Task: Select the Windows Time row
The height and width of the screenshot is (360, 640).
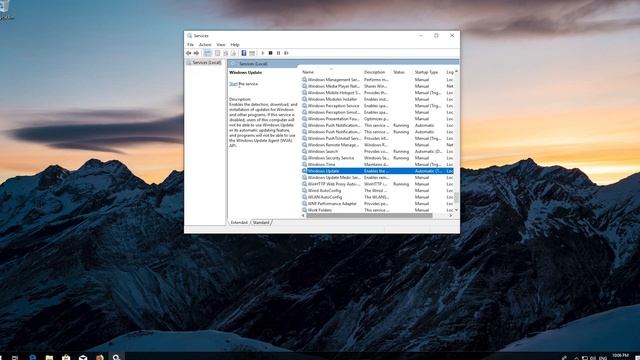Action: [378, 164]
